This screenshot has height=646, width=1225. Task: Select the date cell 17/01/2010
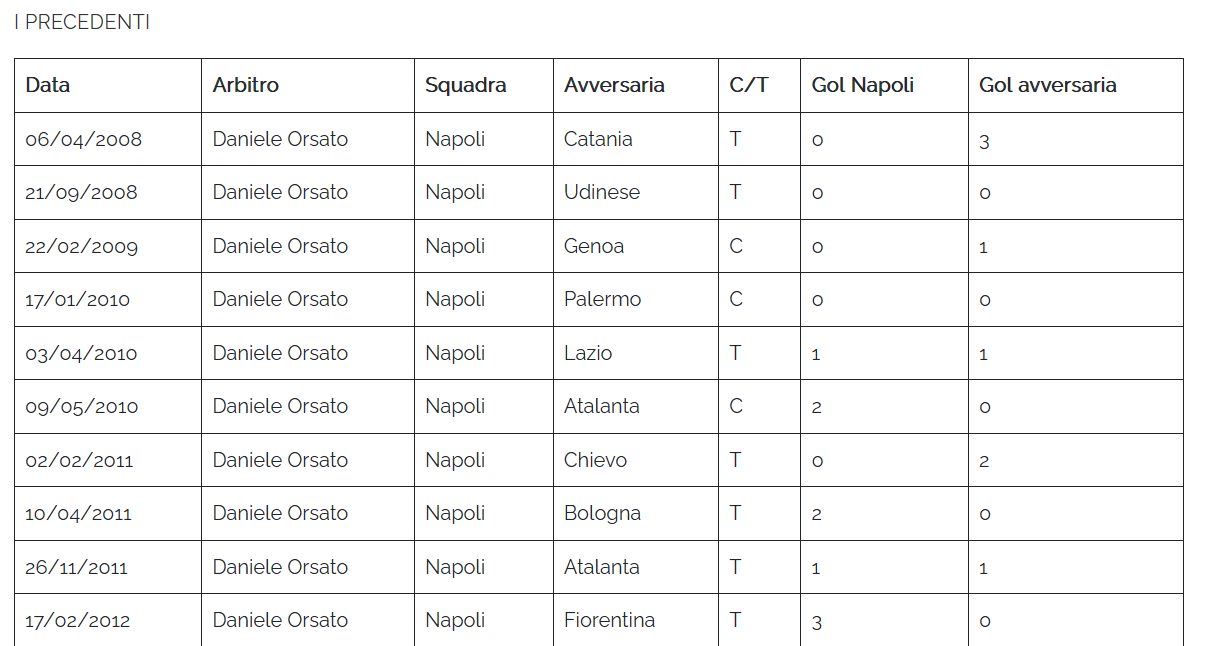(78, 299)
